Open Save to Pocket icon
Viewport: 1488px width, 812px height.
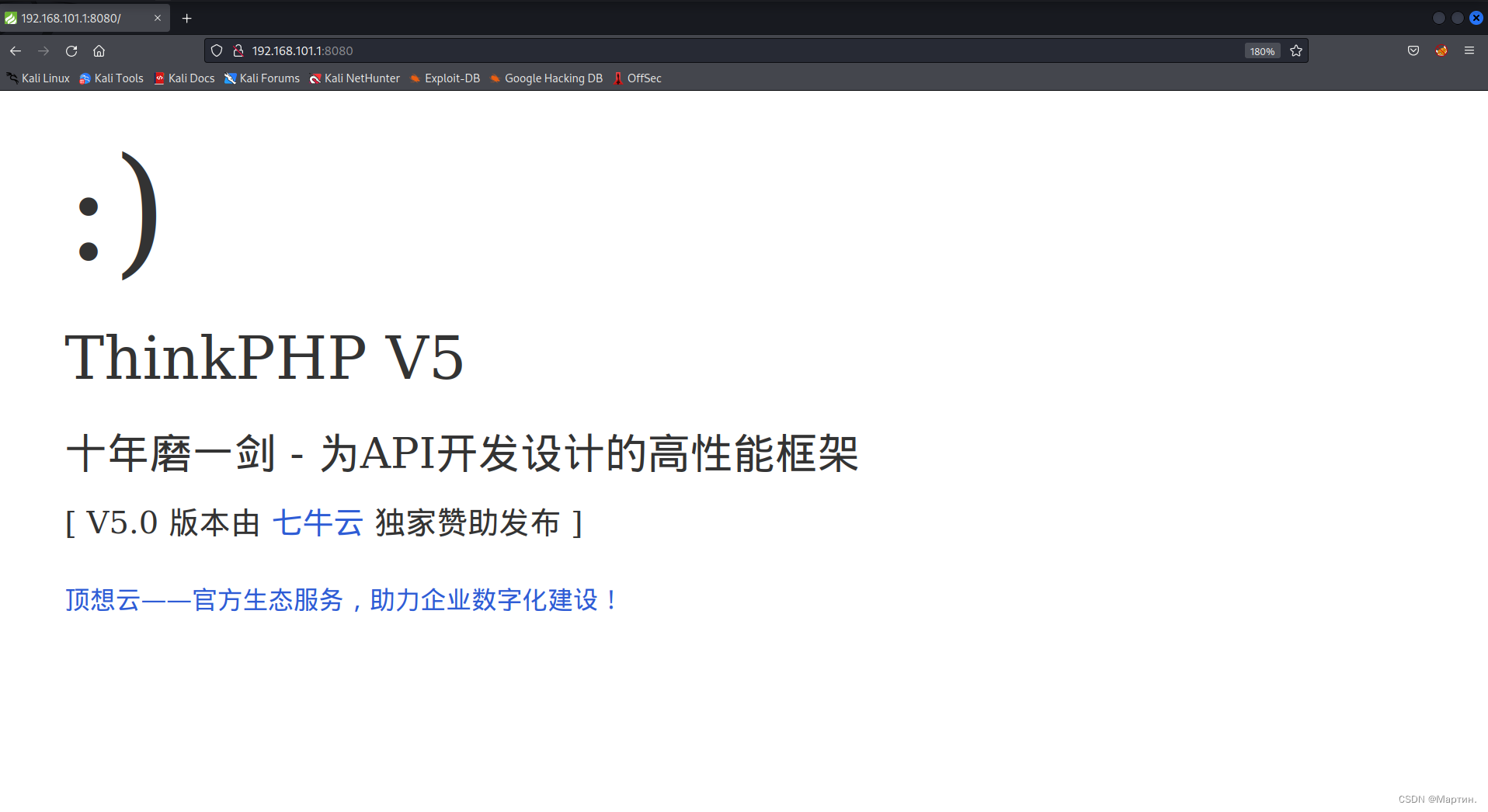(1413, 51)
